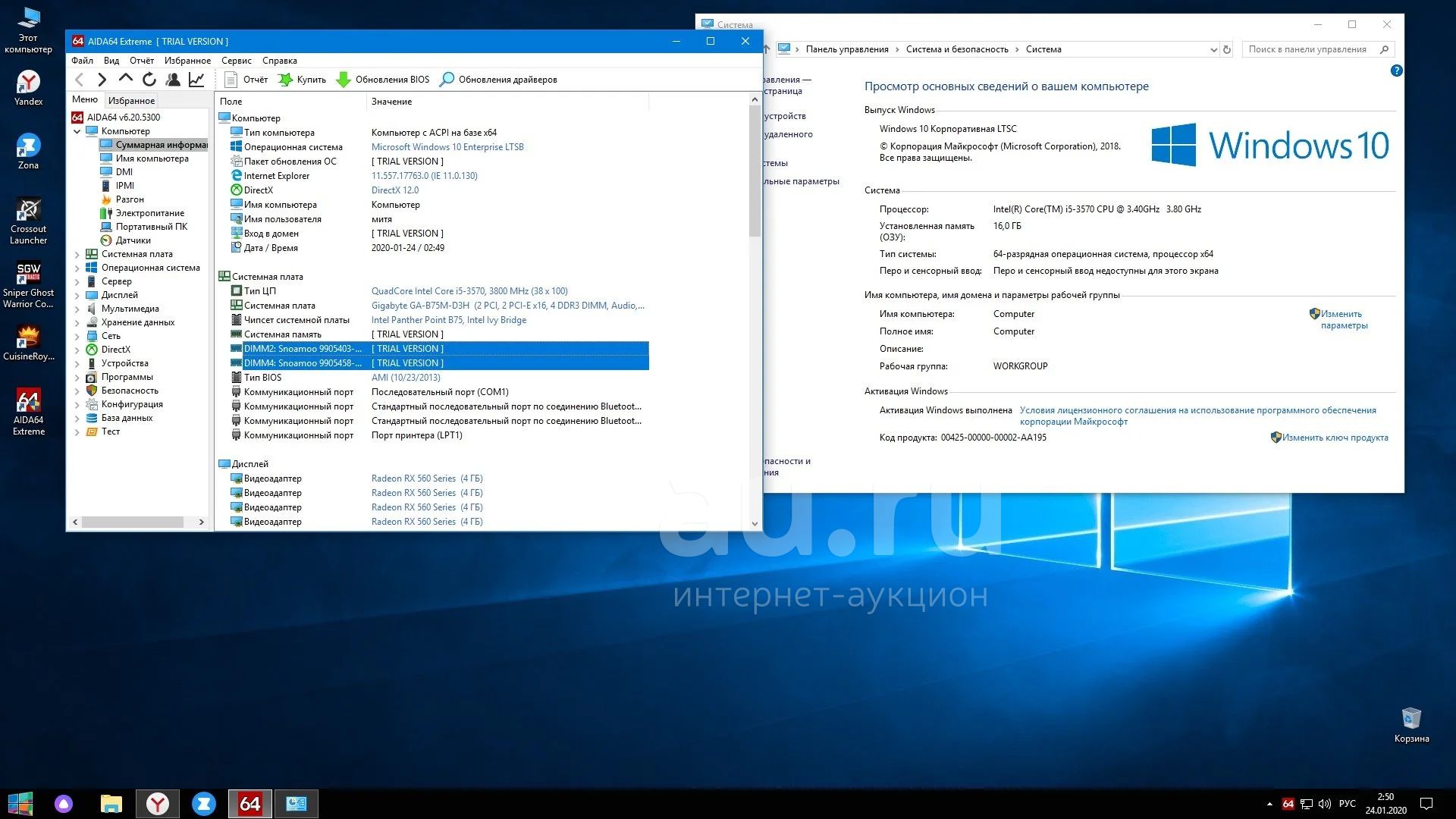Click Изменить параметры in System window
Viewport: 1456px width, 819px height.
pyautogui.click(x=1344, y=319)
